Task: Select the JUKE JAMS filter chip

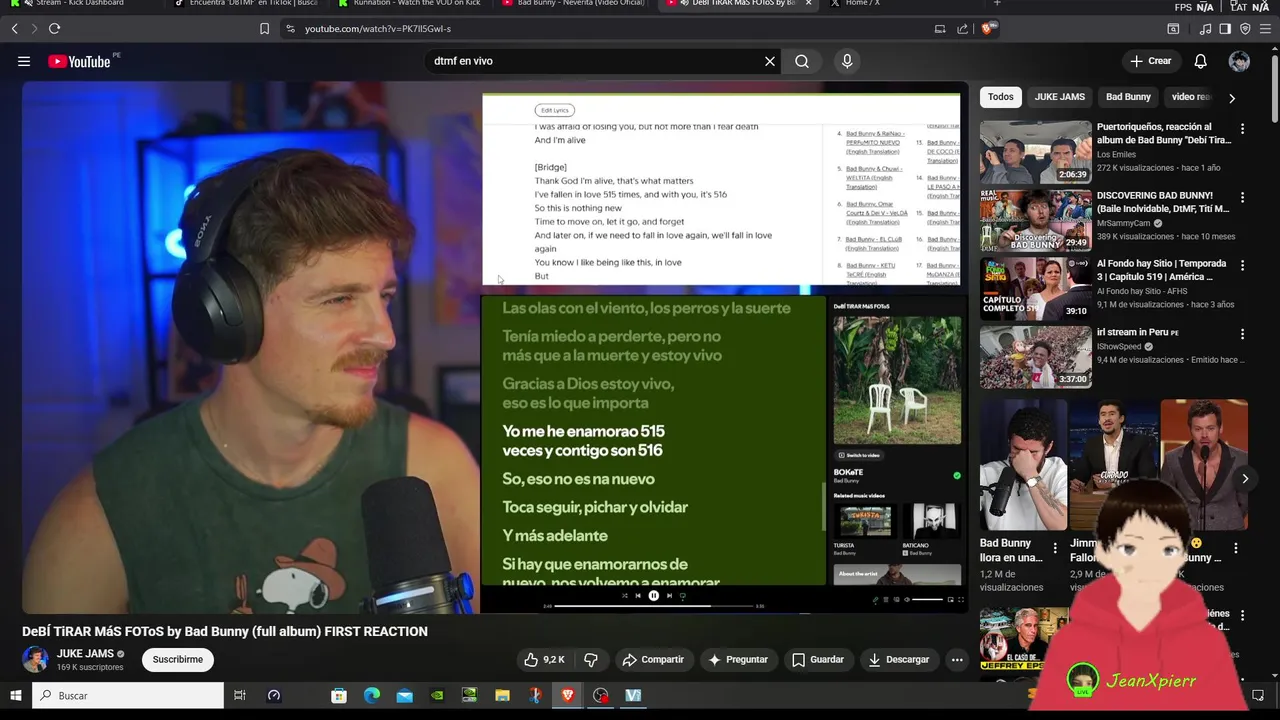Action: coord(1059,97)
